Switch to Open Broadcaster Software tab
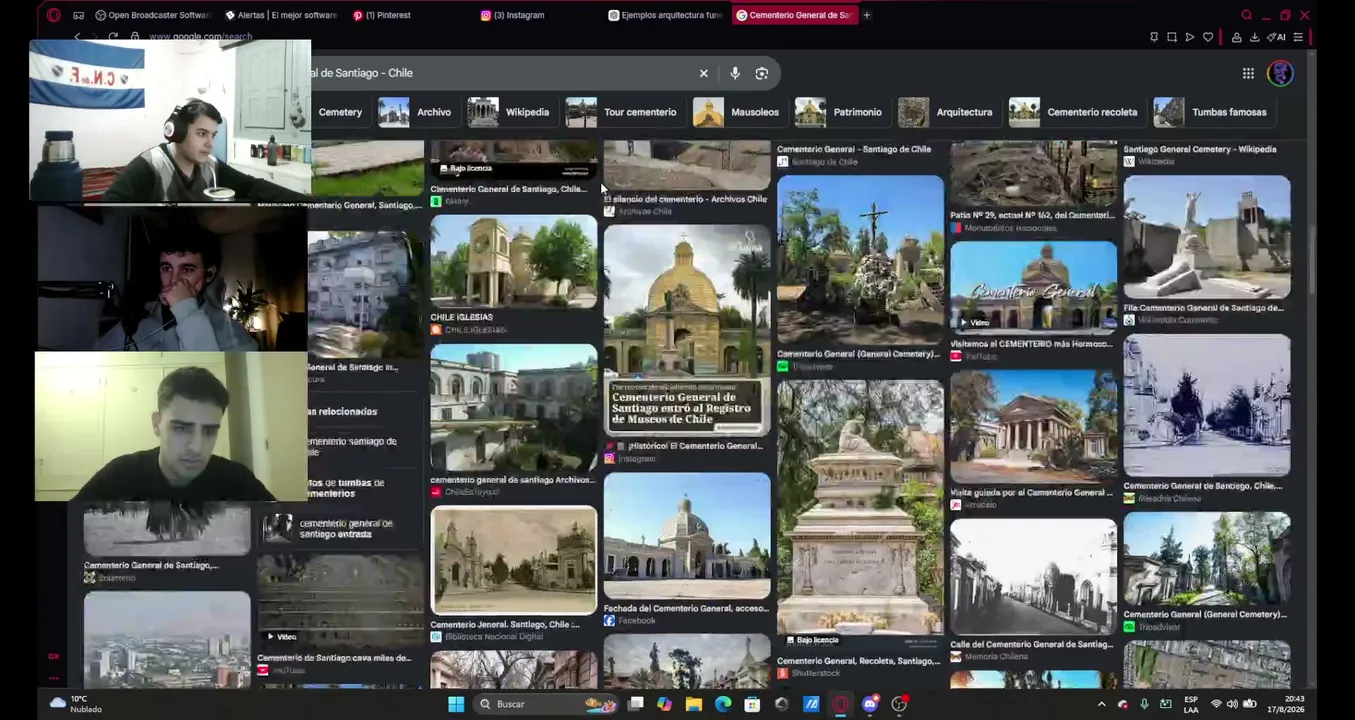Screen dimensions: 1355x720 coord(152,15)
